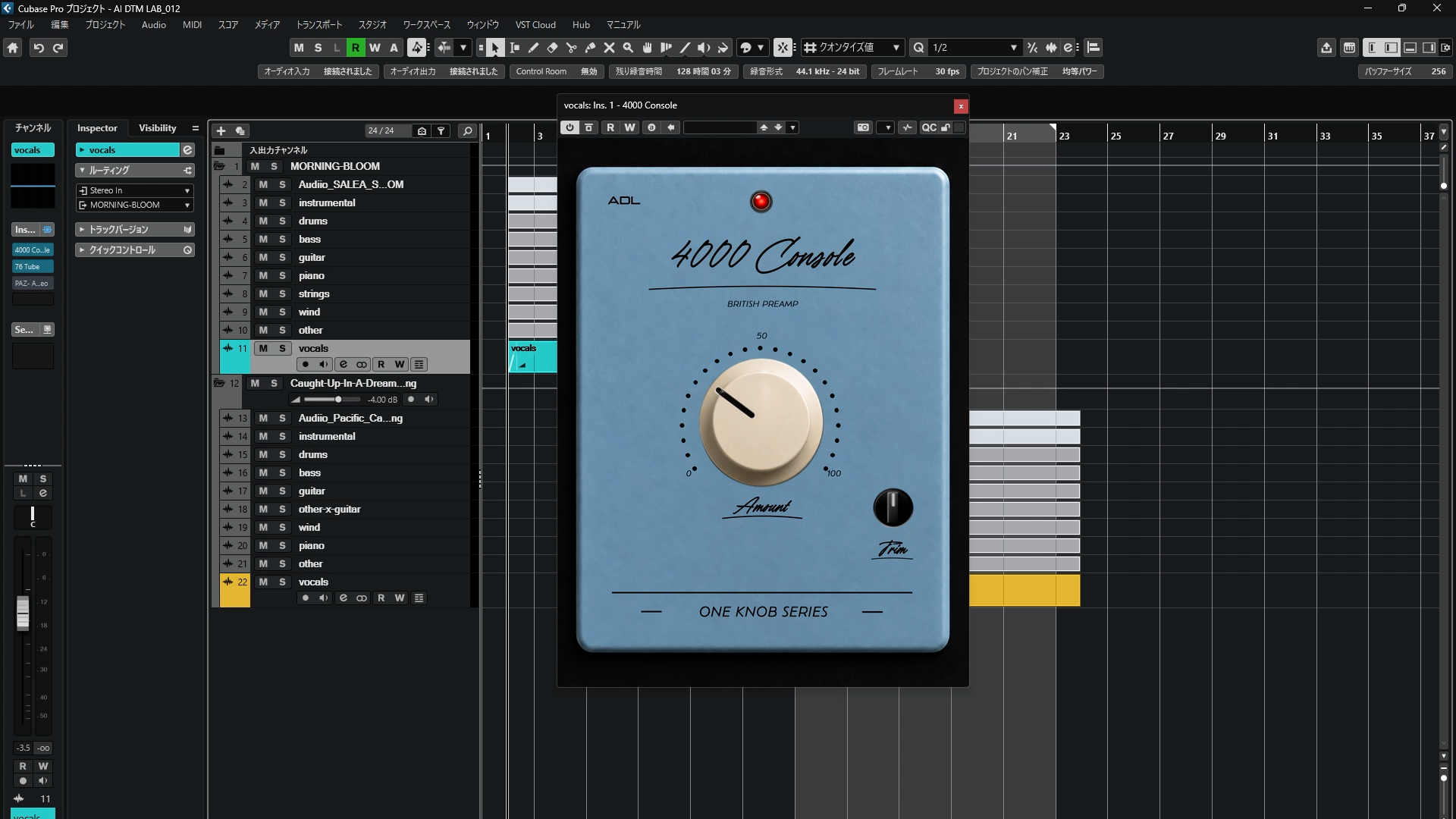
Task: Open the quantize value 1/2 dropdown
Action: pyautogui.click(x=974, y=48)
